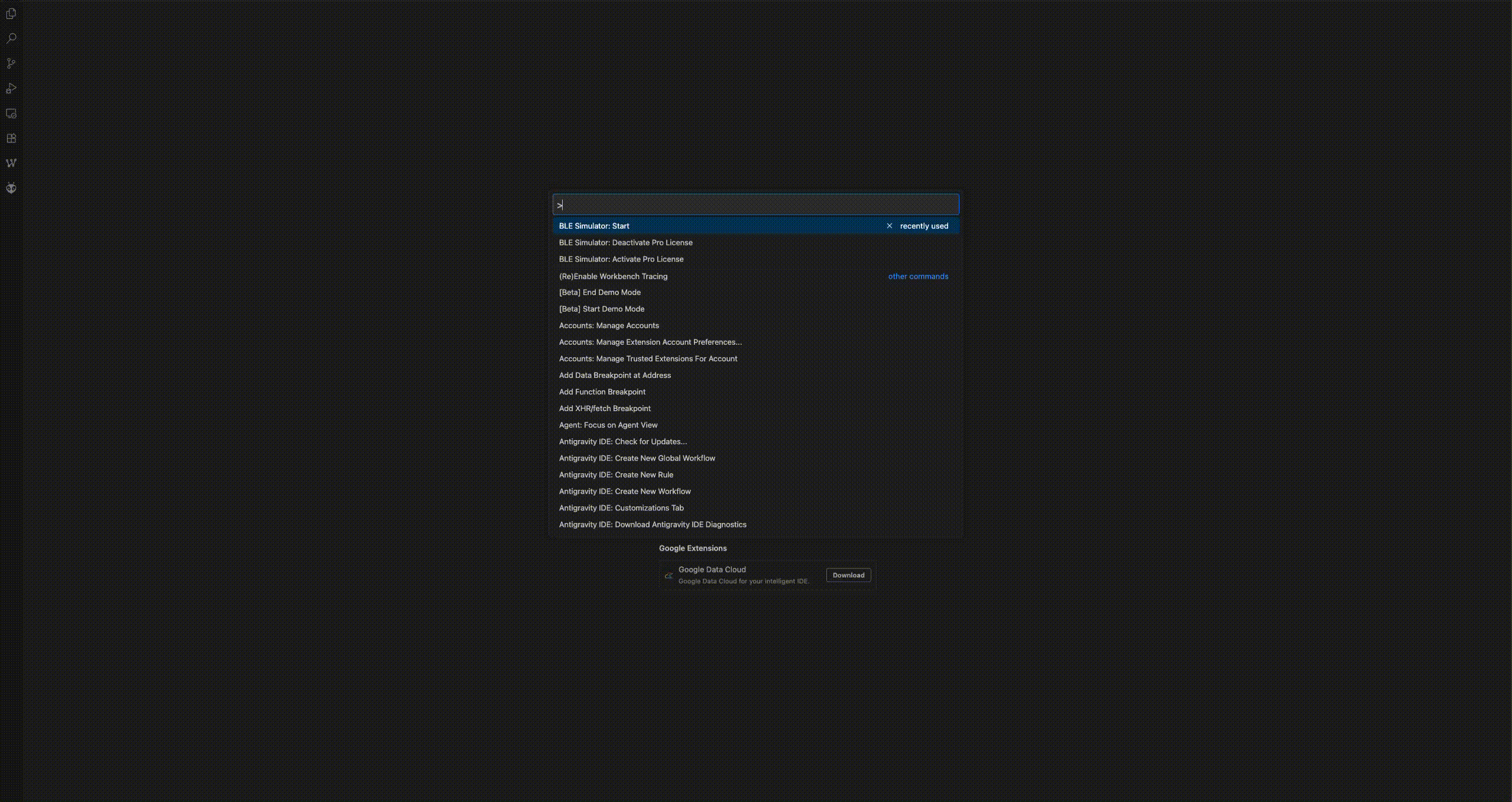Open the Remote Explorer view
1512x802 pixels.
coord(11,114)
